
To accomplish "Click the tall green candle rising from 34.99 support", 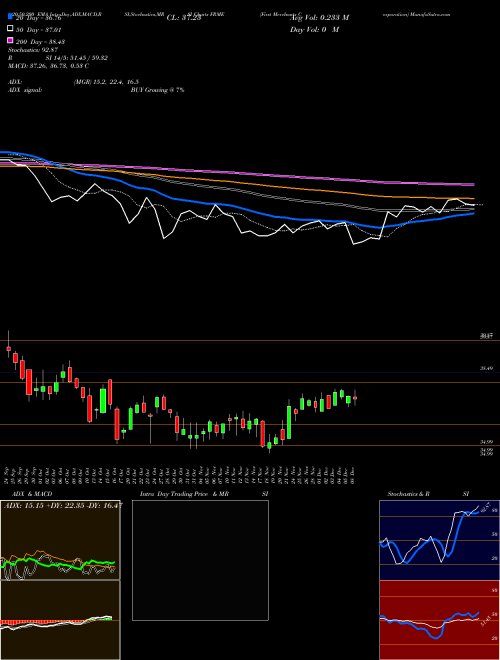I will coord(289,422).
